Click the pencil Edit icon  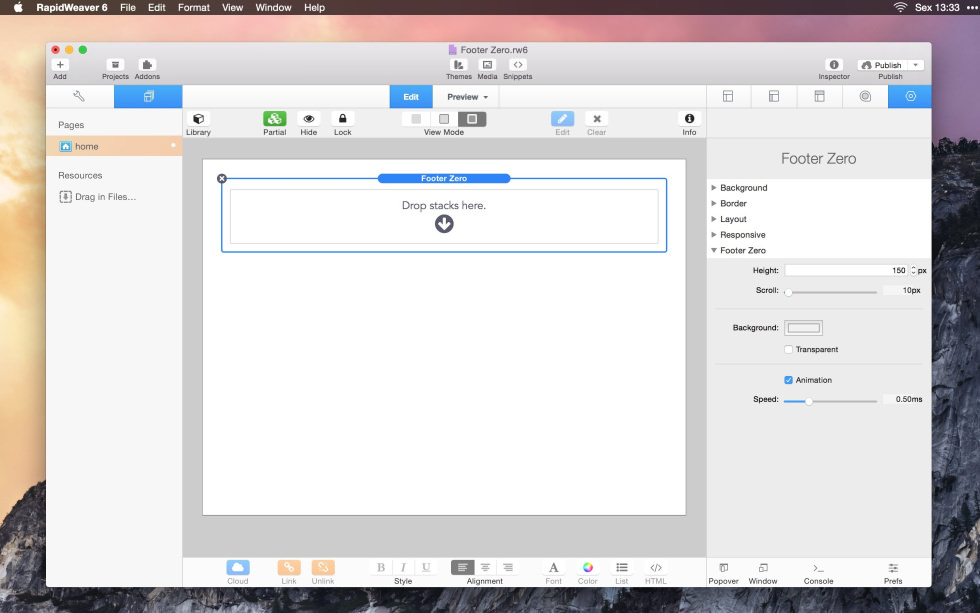pos(562,119)
